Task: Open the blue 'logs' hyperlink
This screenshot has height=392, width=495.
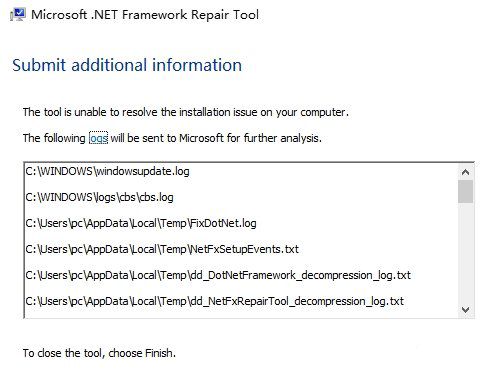Action: point(98,138)
